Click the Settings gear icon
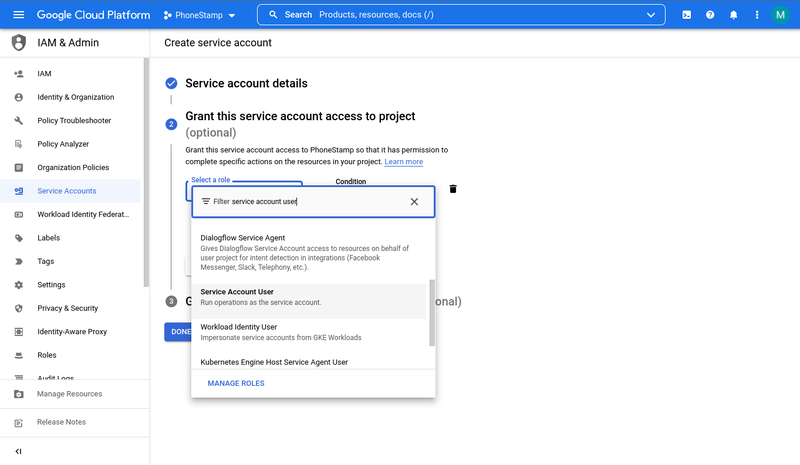The image size is (800, 465). pyautogui.click(x=19, y=285)
